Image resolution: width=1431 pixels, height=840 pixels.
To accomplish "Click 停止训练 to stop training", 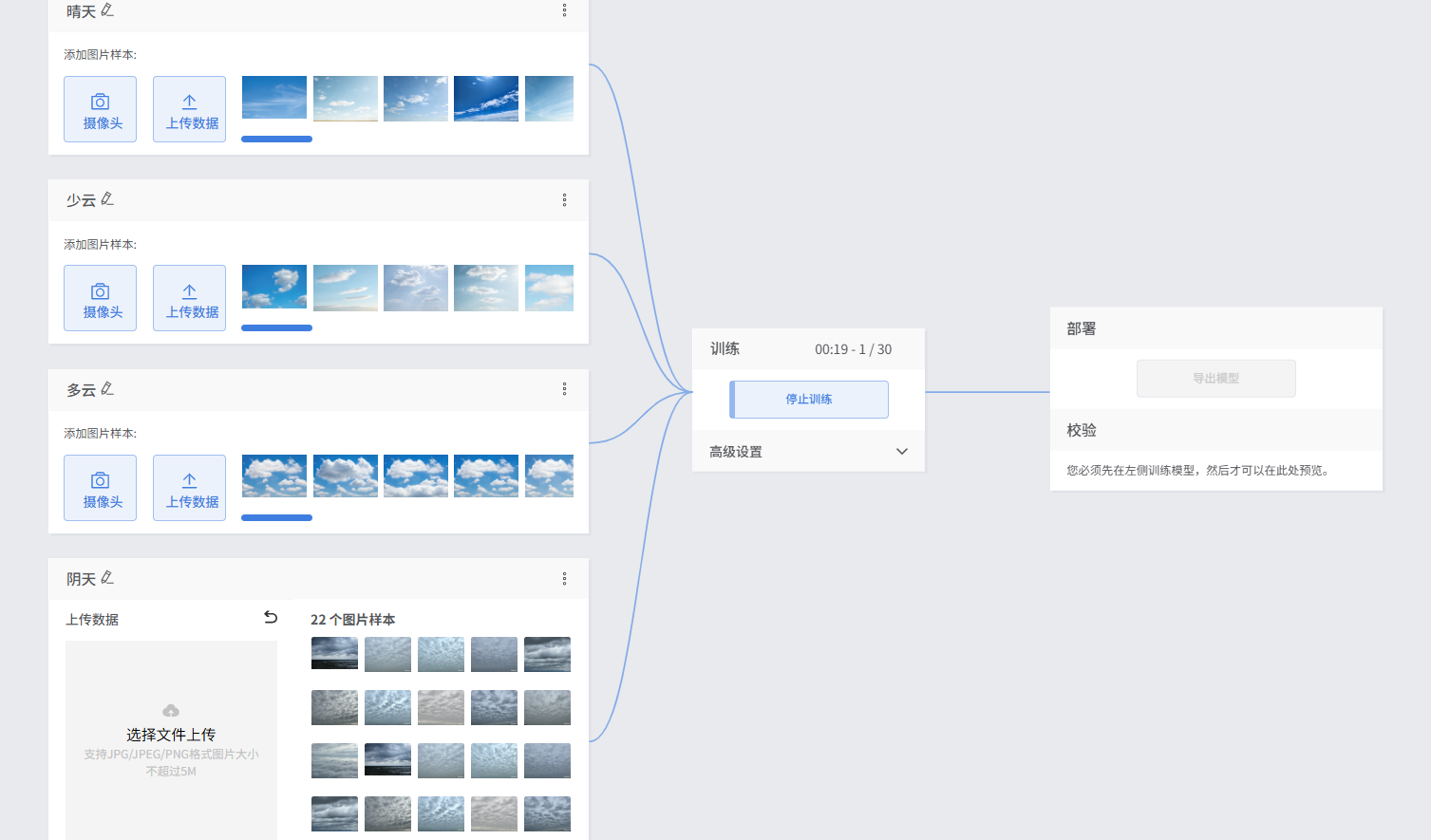I will [x=809, y=400].
